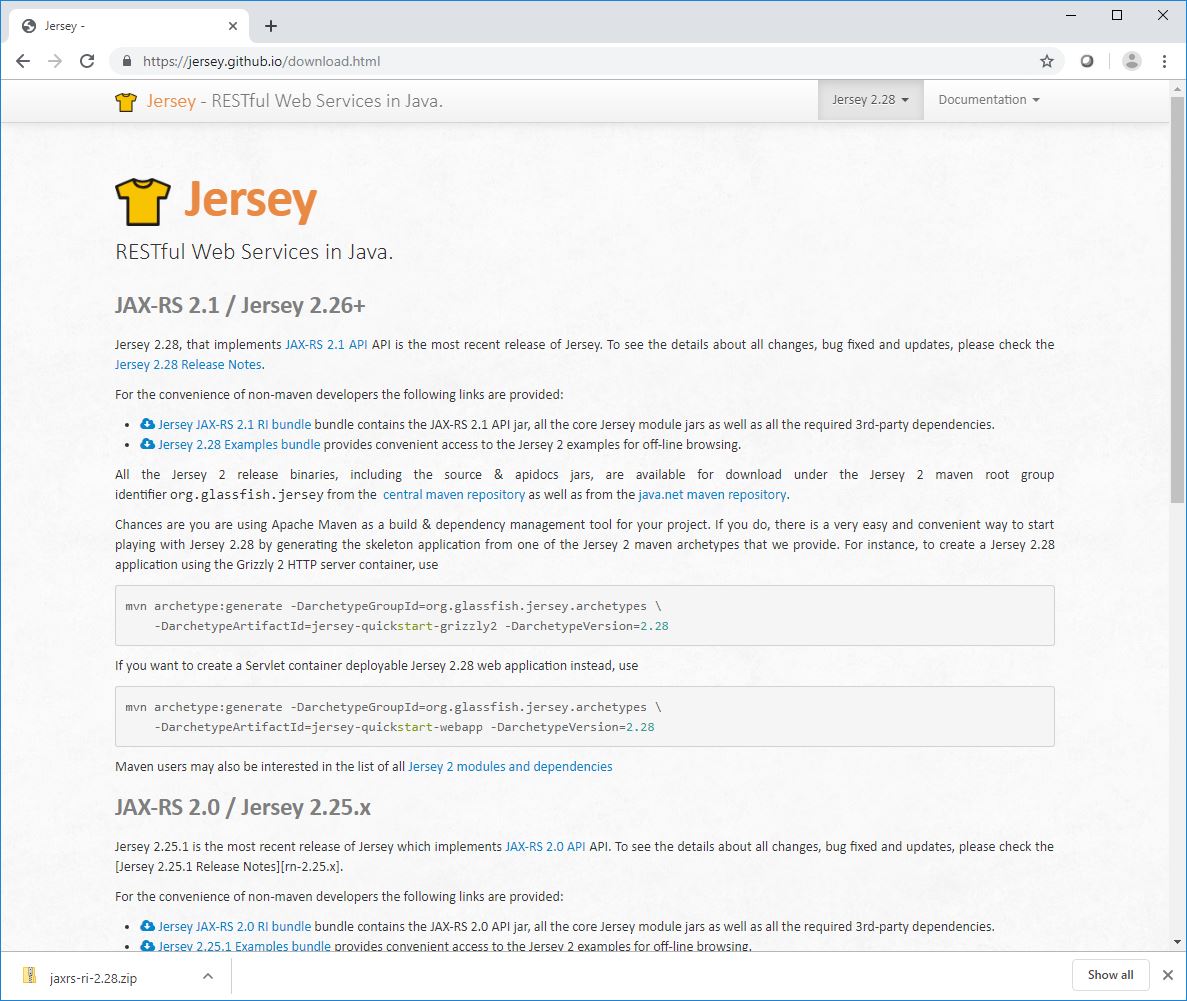
Task: Close the Jersey browser tab
Action: (x=232, y=26)
